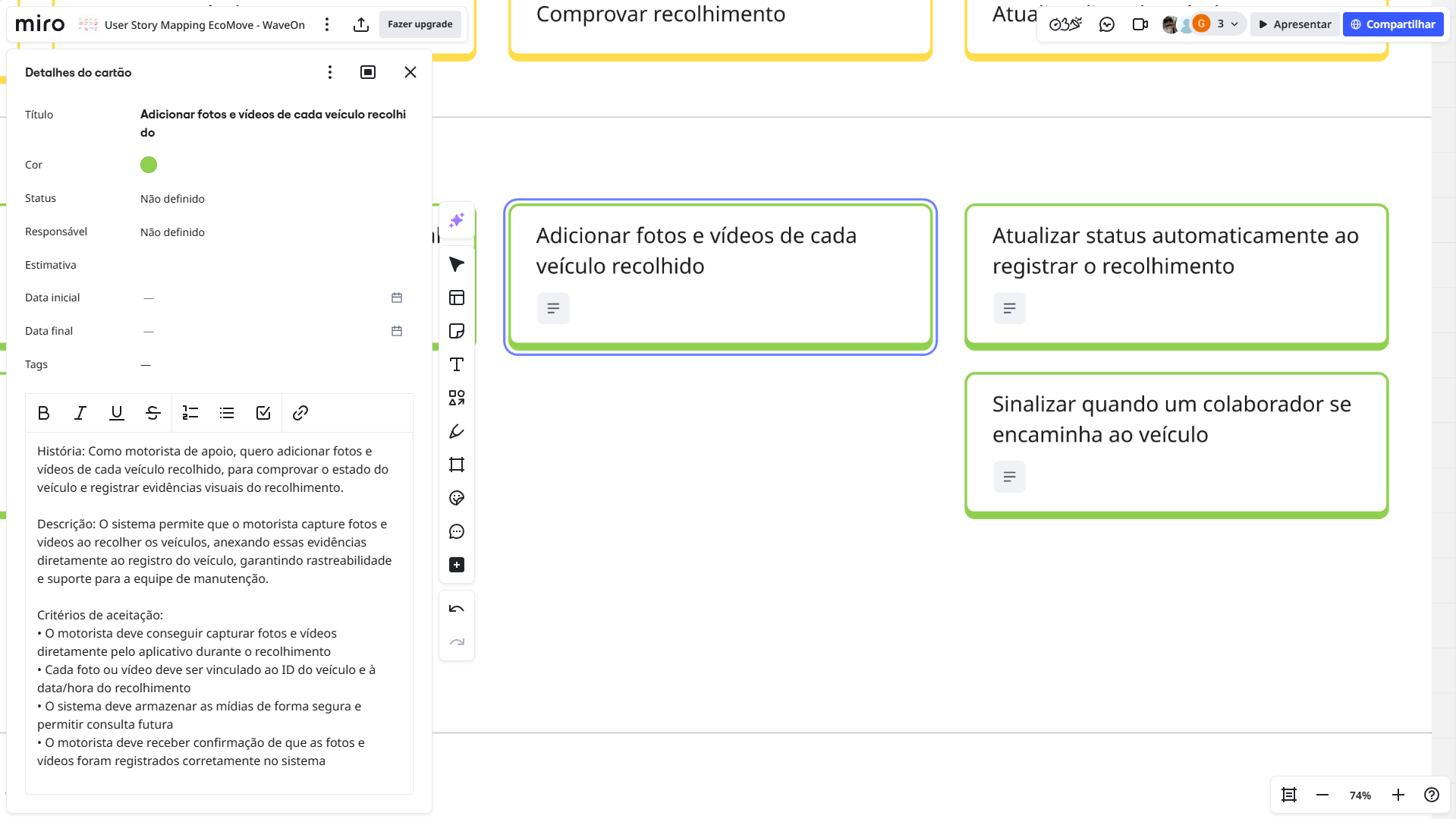Click the green Cor color swatch
Image resolution: width=1456 pixels, height=819 pixels.
(149, 165)
